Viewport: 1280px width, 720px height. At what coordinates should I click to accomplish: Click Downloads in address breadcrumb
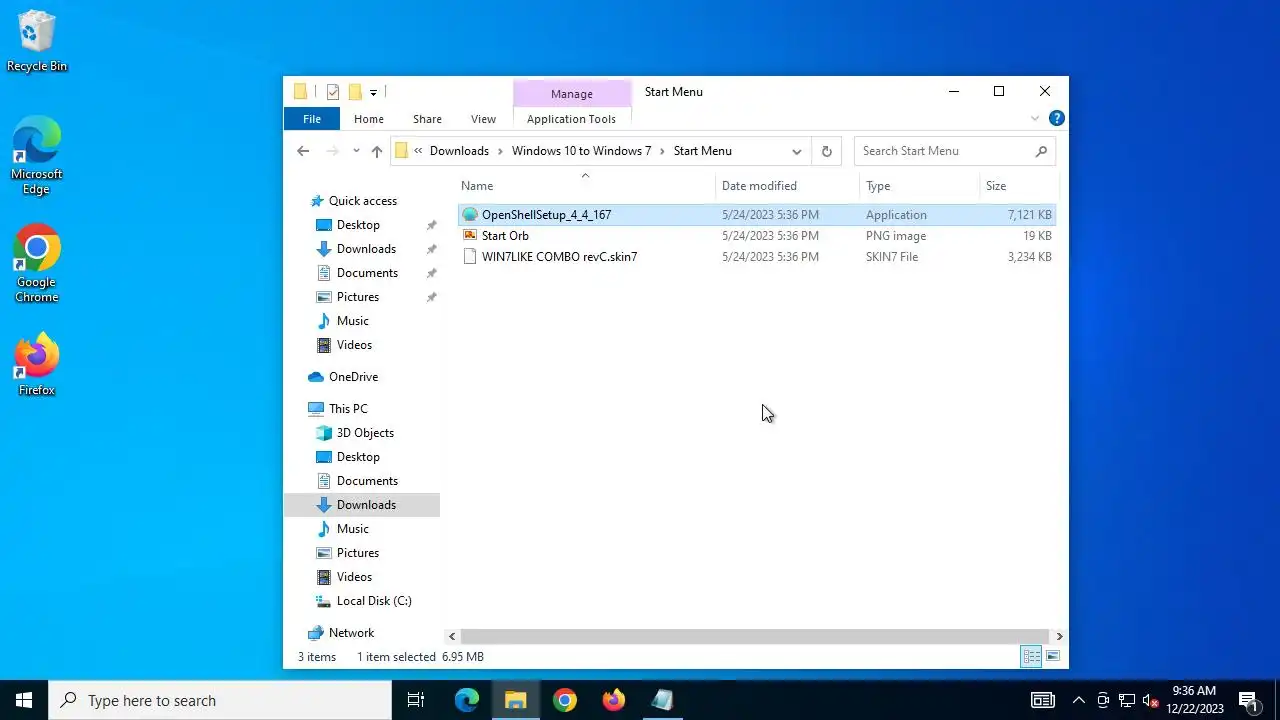click(x=459, y=151)
